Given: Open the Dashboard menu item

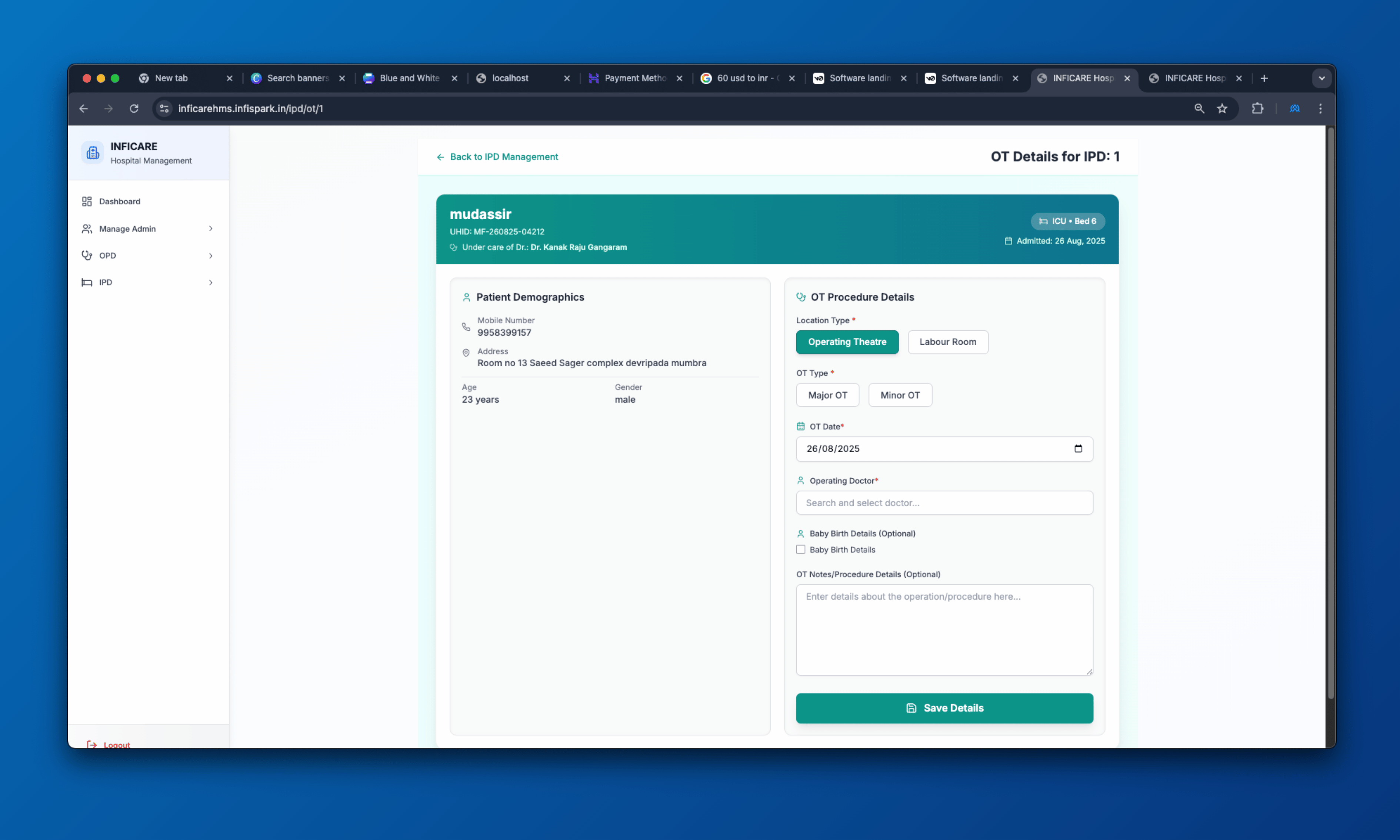Looking at the screenshot, I should [x=119, y=201].
